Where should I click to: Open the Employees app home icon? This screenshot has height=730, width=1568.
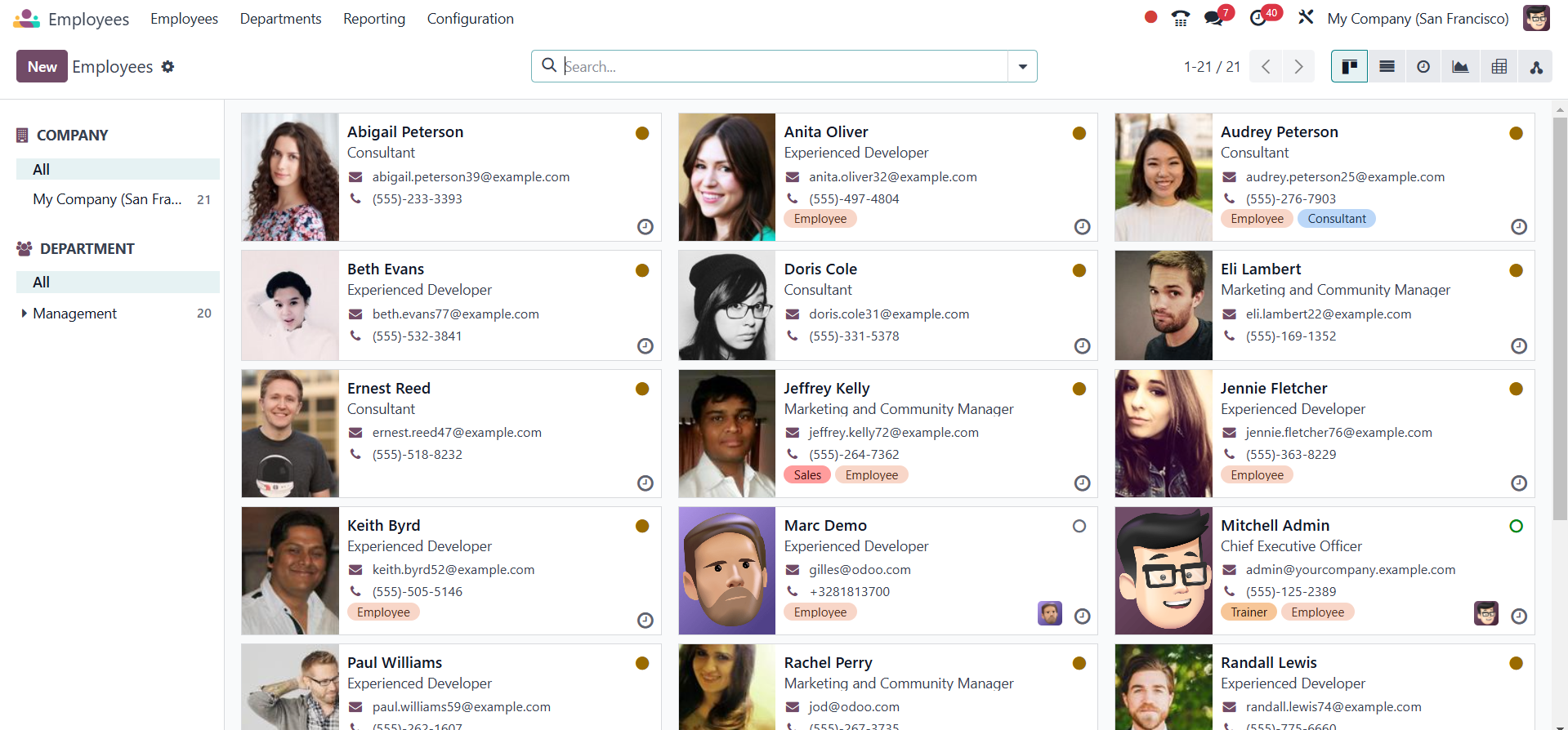(x=26, y=18)
